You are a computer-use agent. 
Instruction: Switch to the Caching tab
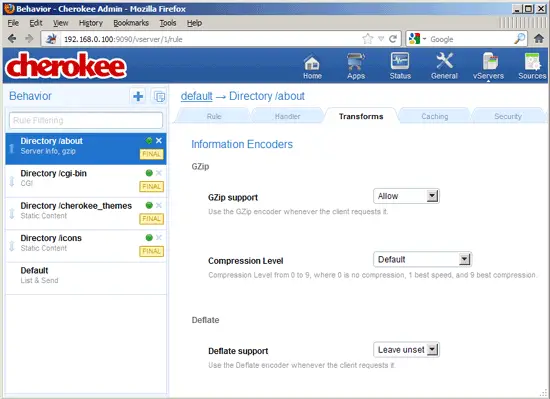(435, 116)
